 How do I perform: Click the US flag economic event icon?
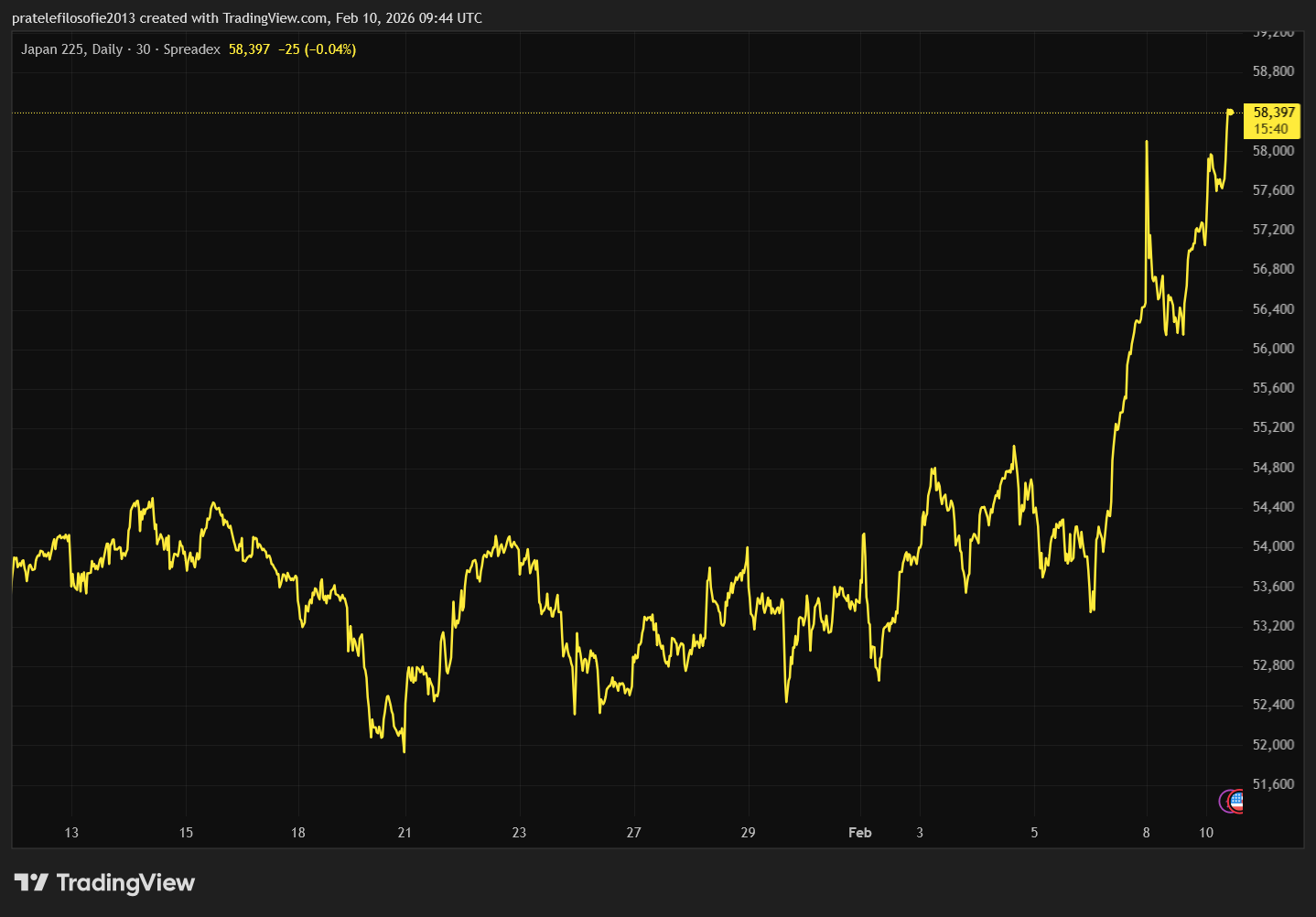1236,802
